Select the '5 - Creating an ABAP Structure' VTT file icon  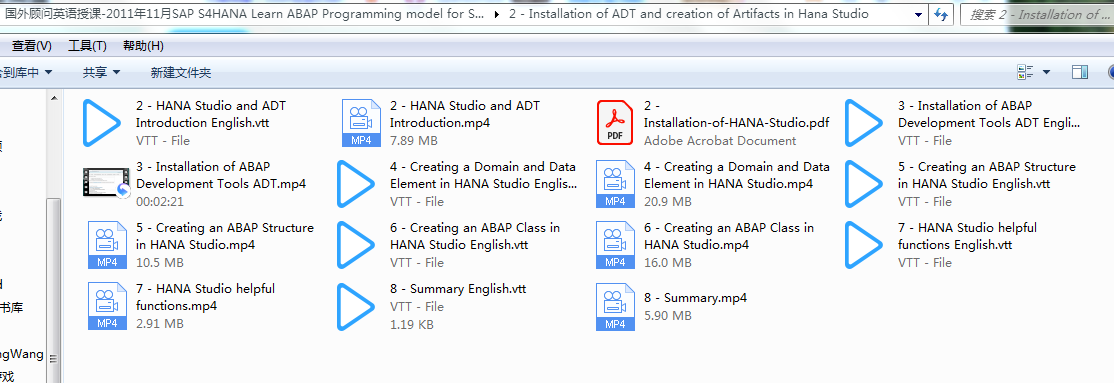pos(863,184)
